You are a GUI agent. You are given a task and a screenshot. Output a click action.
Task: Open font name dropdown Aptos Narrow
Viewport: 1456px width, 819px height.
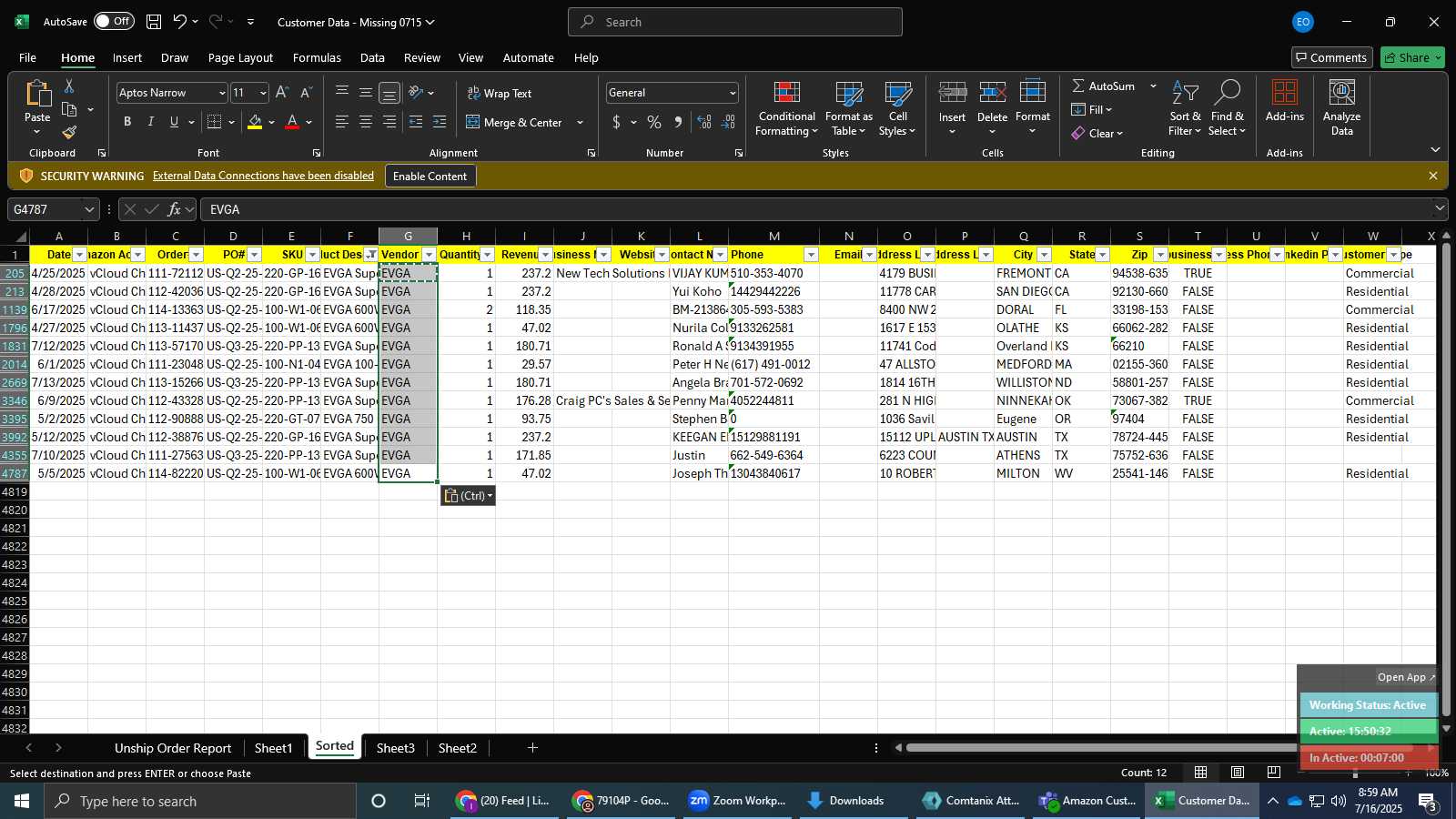coord(221,93)
